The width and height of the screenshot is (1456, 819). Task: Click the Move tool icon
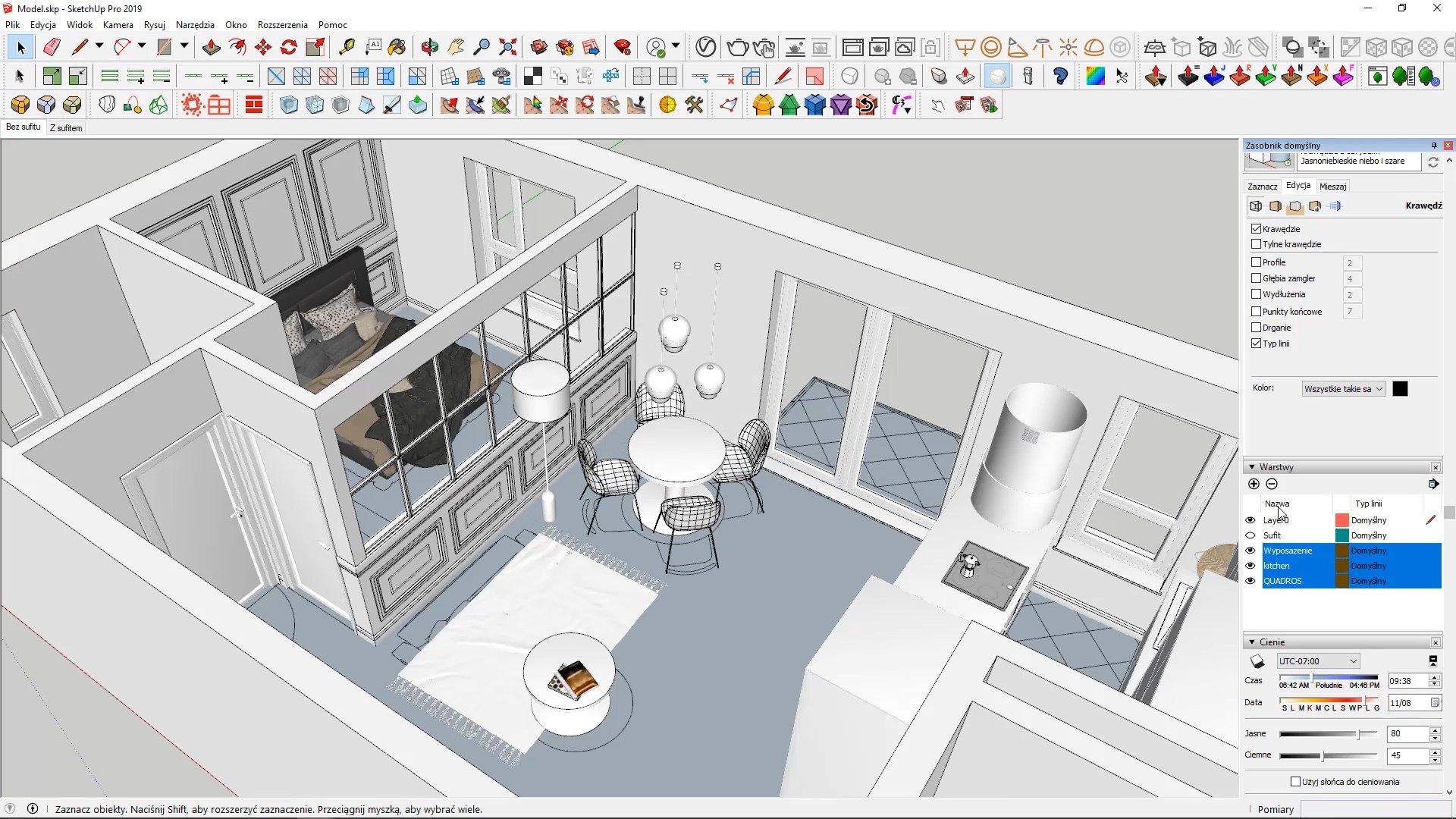[263, 47]
